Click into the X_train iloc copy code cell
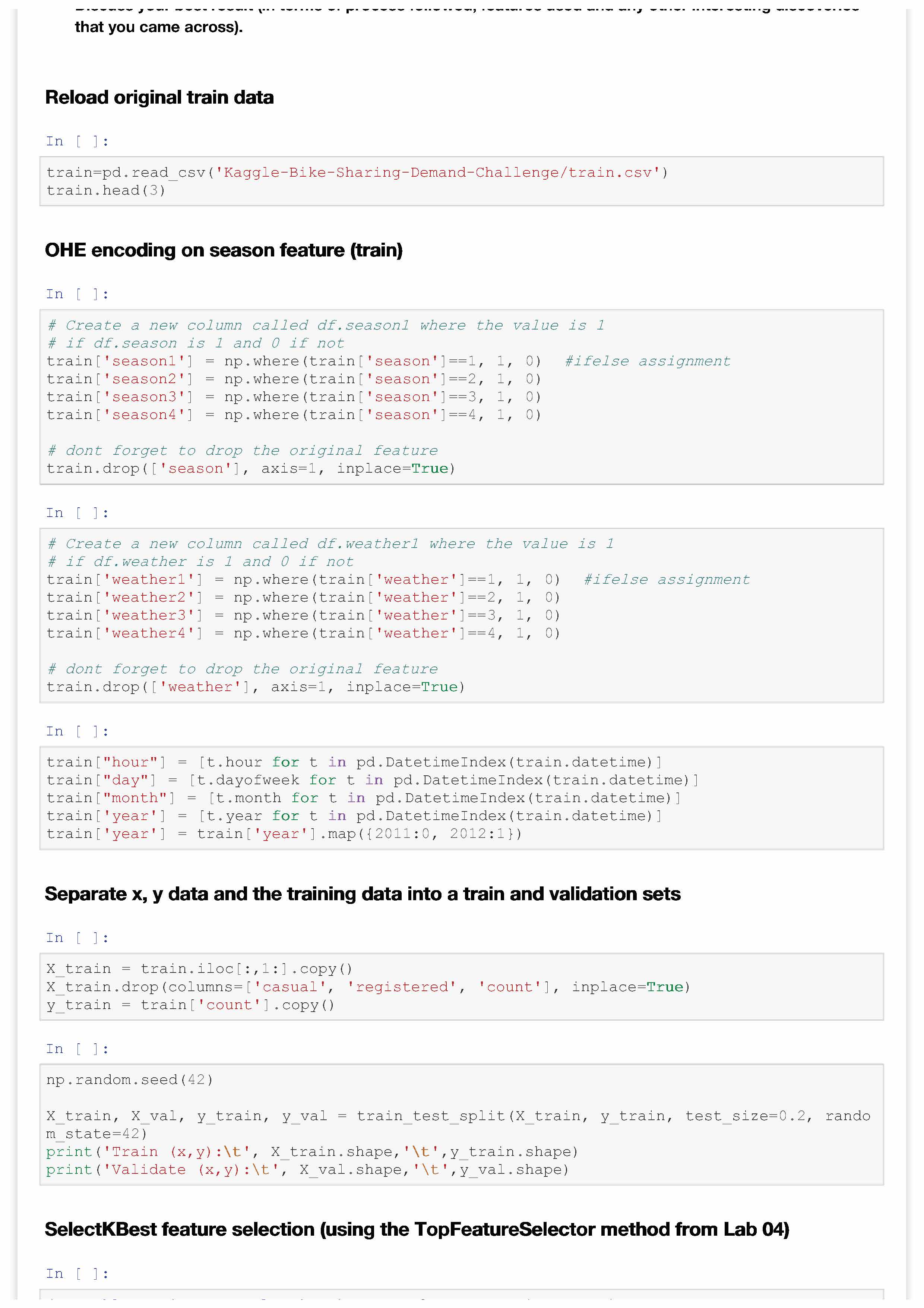Viewport: 924px width, 1308px height. coord(461,987)
